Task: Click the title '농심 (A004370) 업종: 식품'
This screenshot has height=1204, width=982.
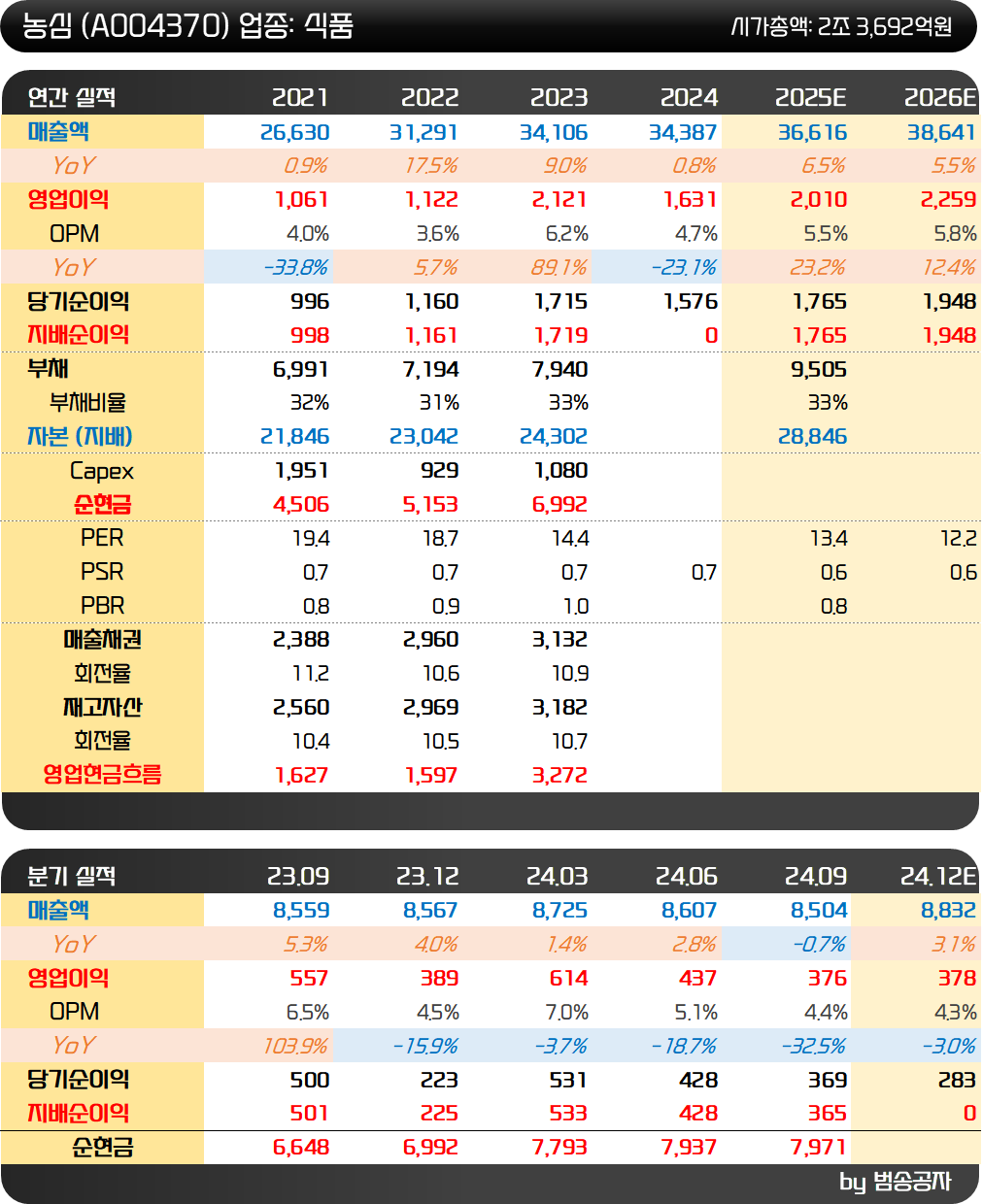Action: (x=186, y=25)
